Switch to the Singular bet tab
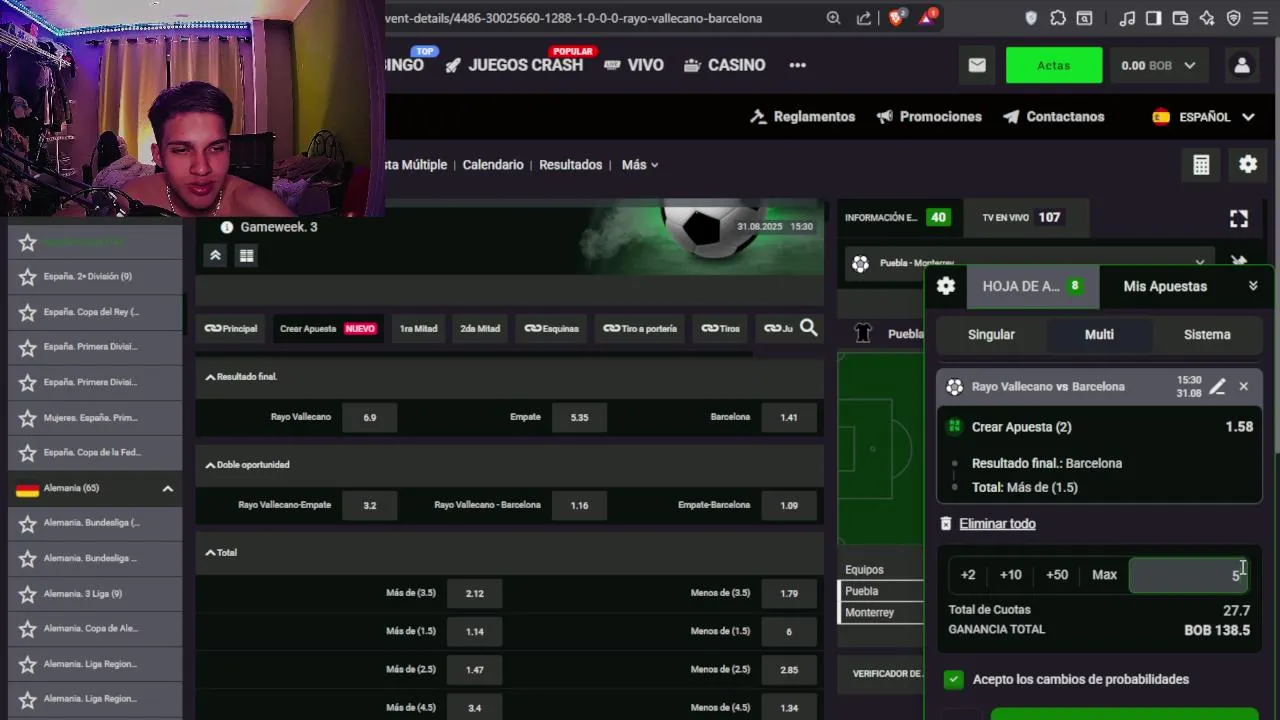 click(x=991, y=335)
